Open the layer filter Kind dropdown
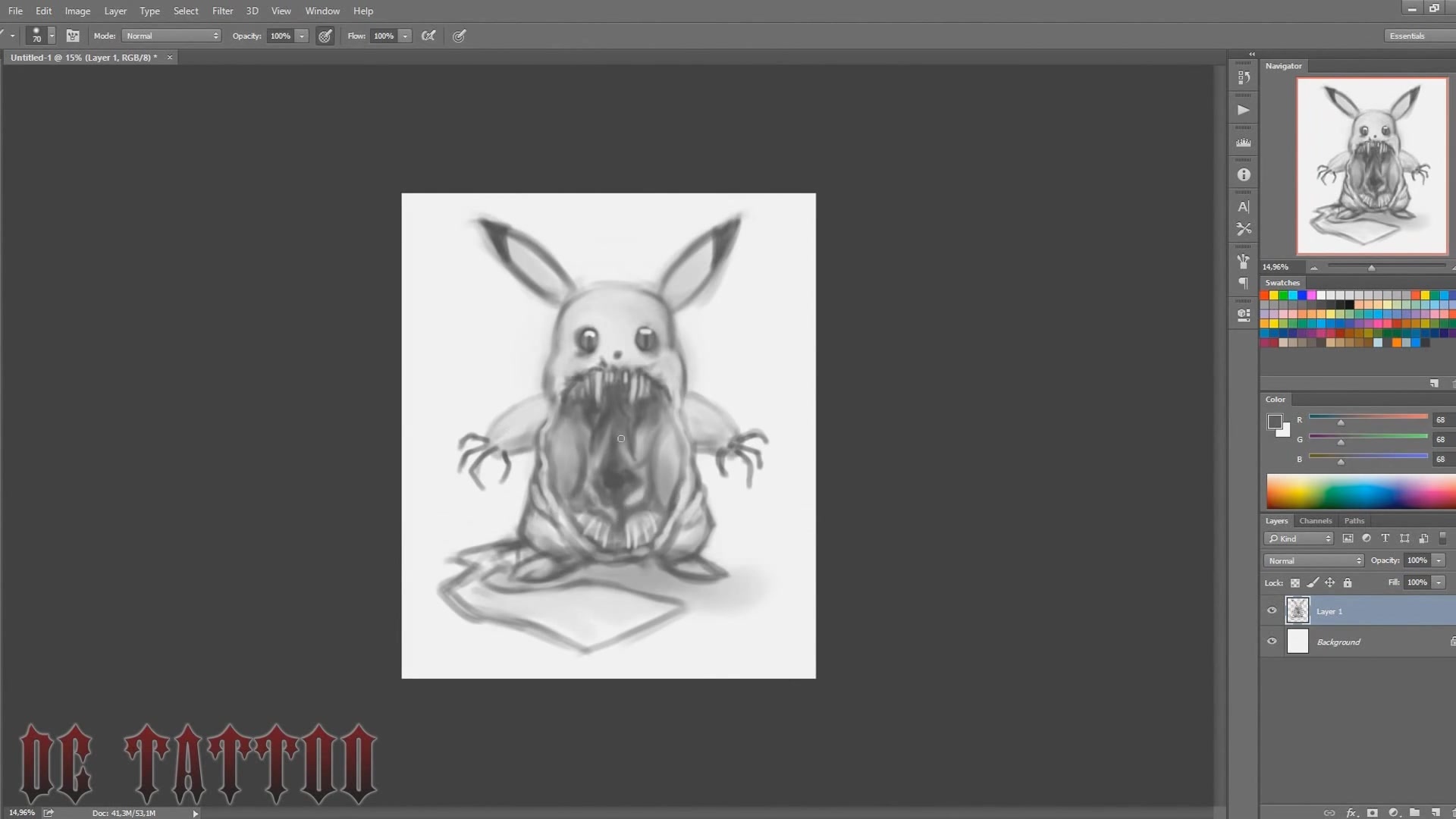This screenshot has height=819, width=1456. tap(1298, 538)
